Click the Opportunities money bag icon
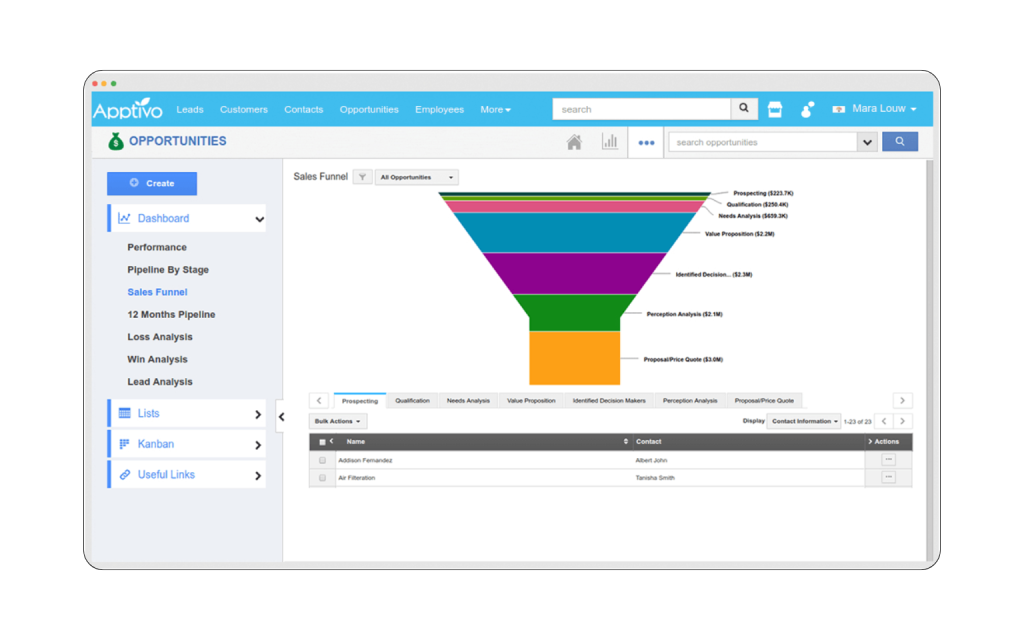This screenshot has width=1024, height=640. pos(114,141)
